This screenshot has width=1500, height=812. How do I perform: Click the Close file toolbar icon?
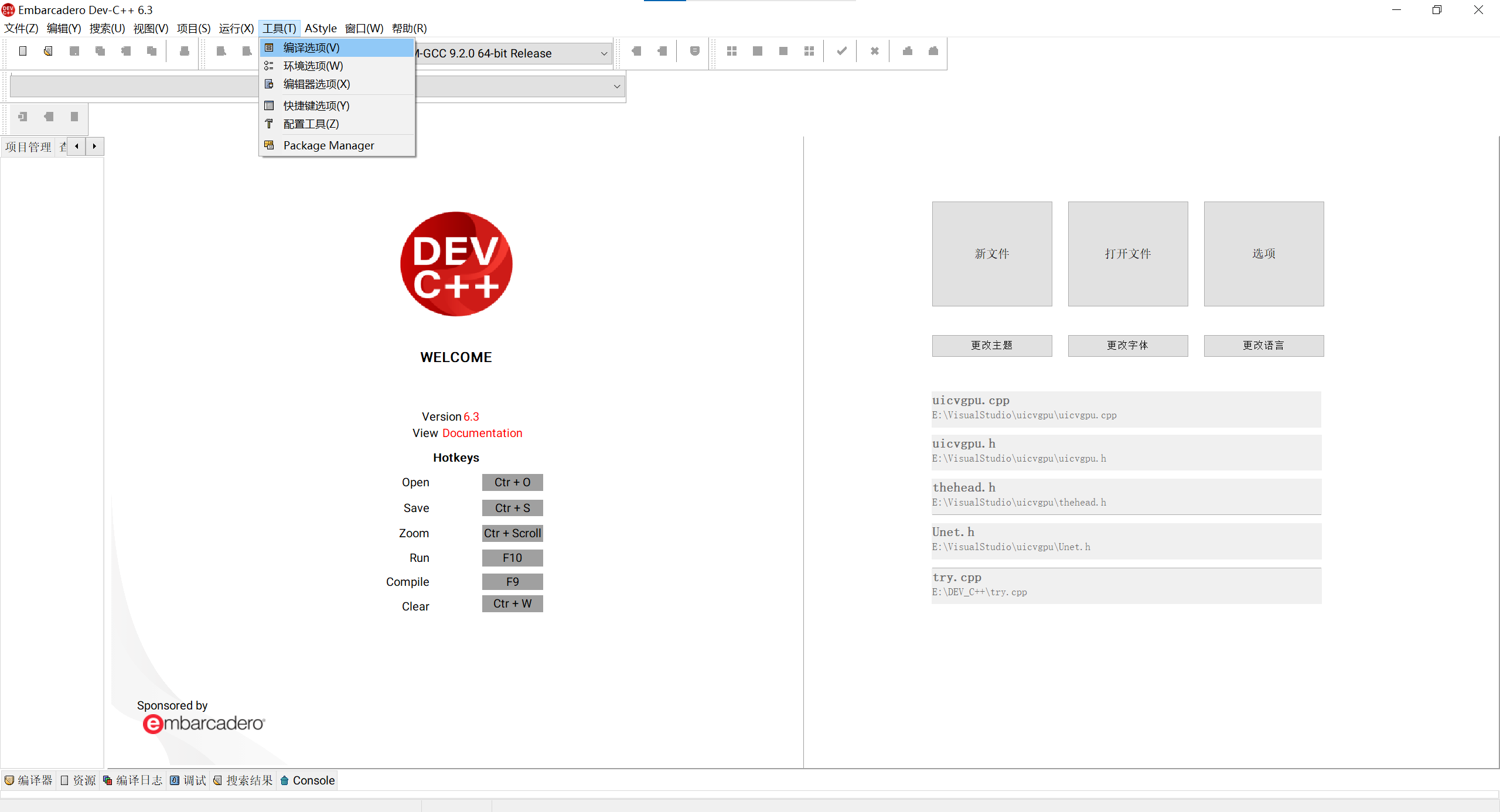[126, 51]
